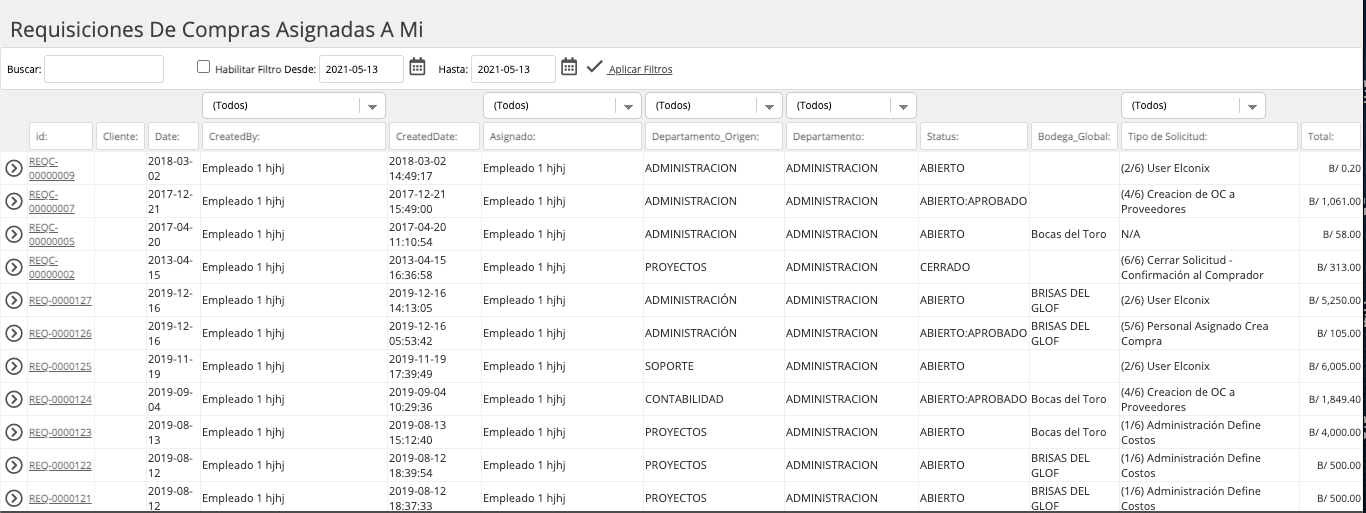Click the CreatedBy column filter field
This screenshot has width=1366, height=513.
point(294,136)
